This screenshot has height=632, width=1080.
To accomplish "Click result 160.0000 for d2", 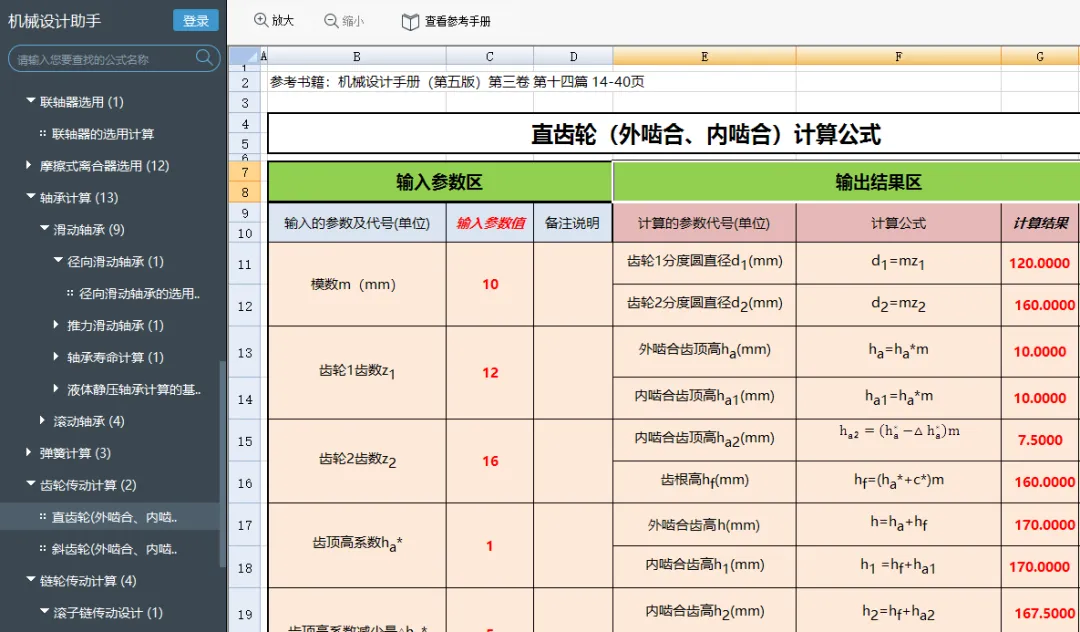I will [1040, 305].
